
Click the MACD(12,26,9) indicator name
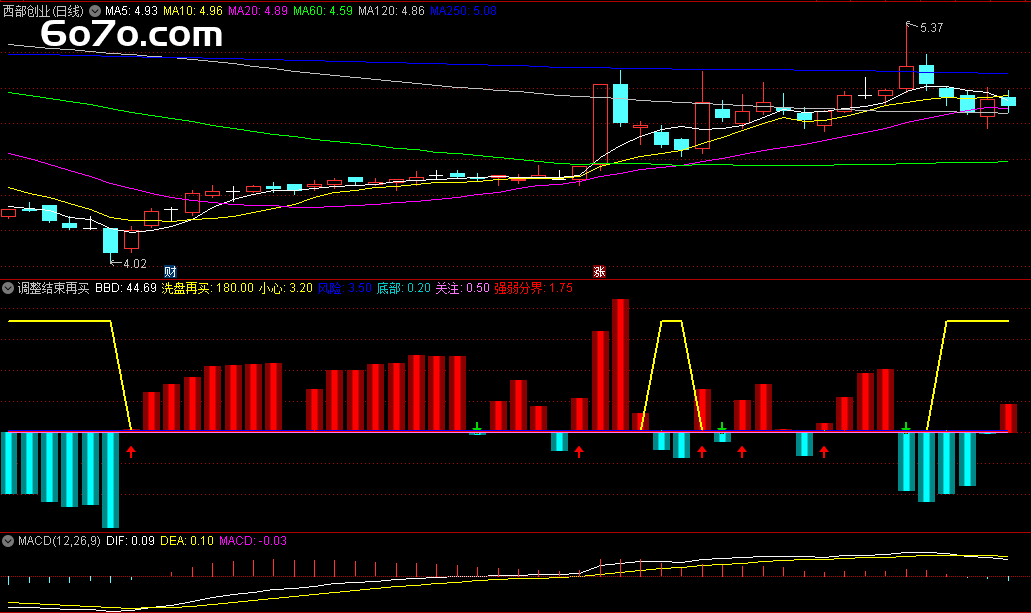pos(59,541)
